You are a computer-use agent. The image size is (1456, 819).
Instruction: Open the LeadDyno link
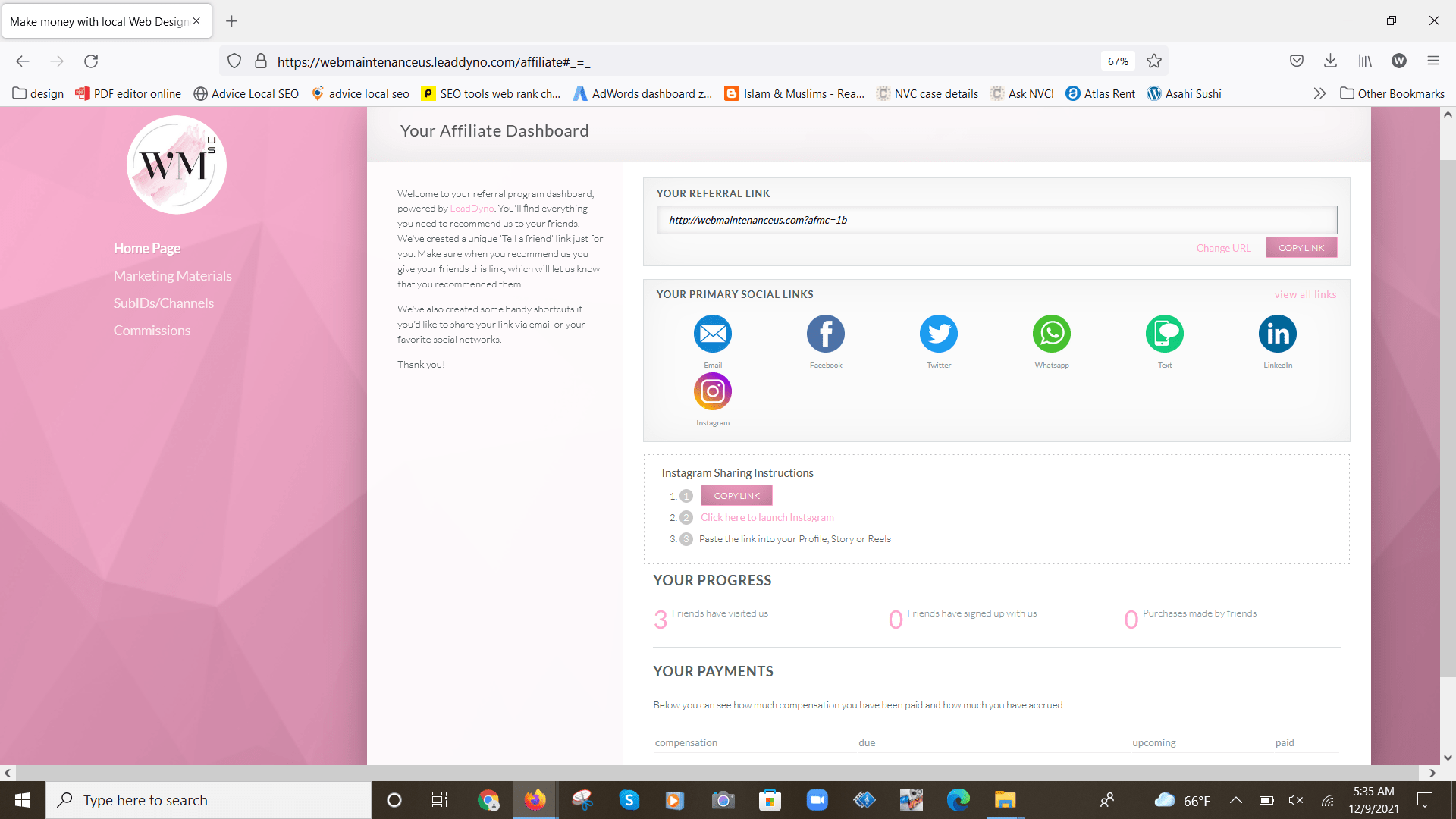(472, 209)
